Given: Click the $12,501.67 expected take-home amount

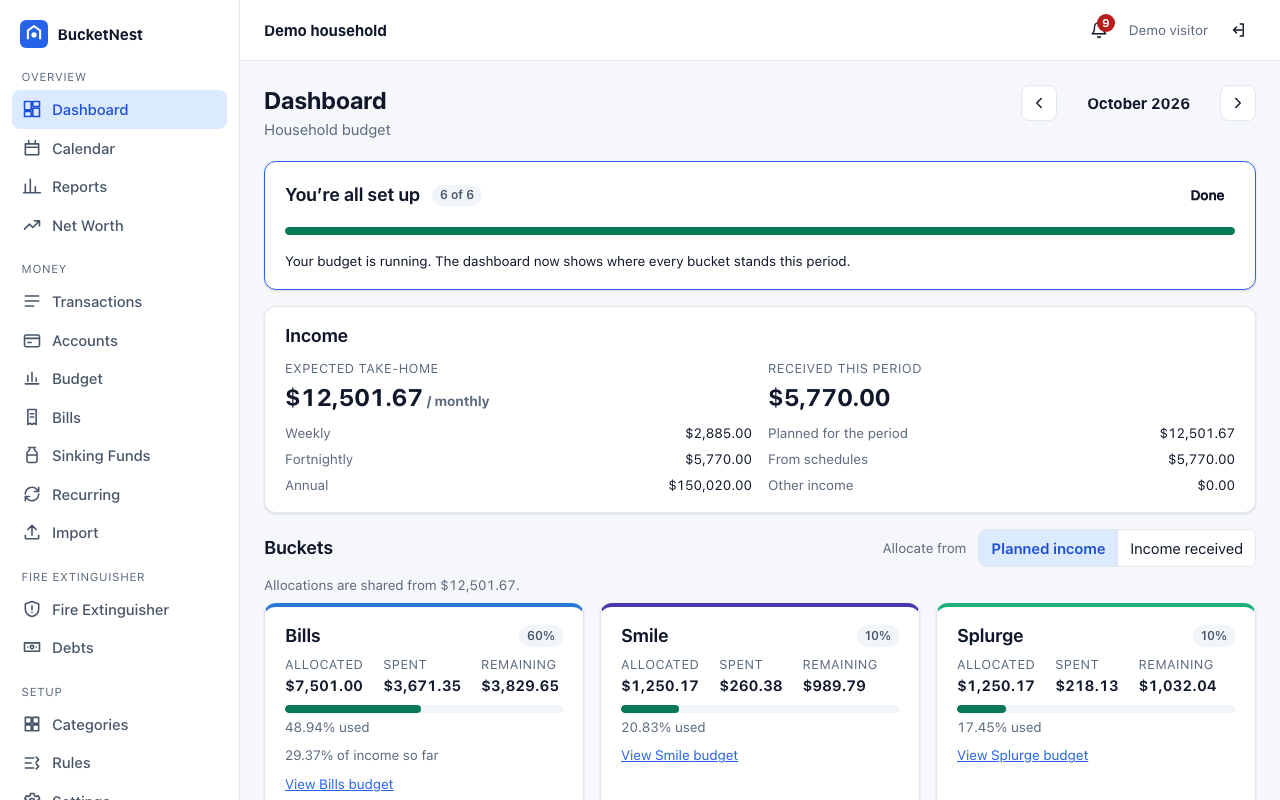Looking at the screenshot, I should point(354,398).
